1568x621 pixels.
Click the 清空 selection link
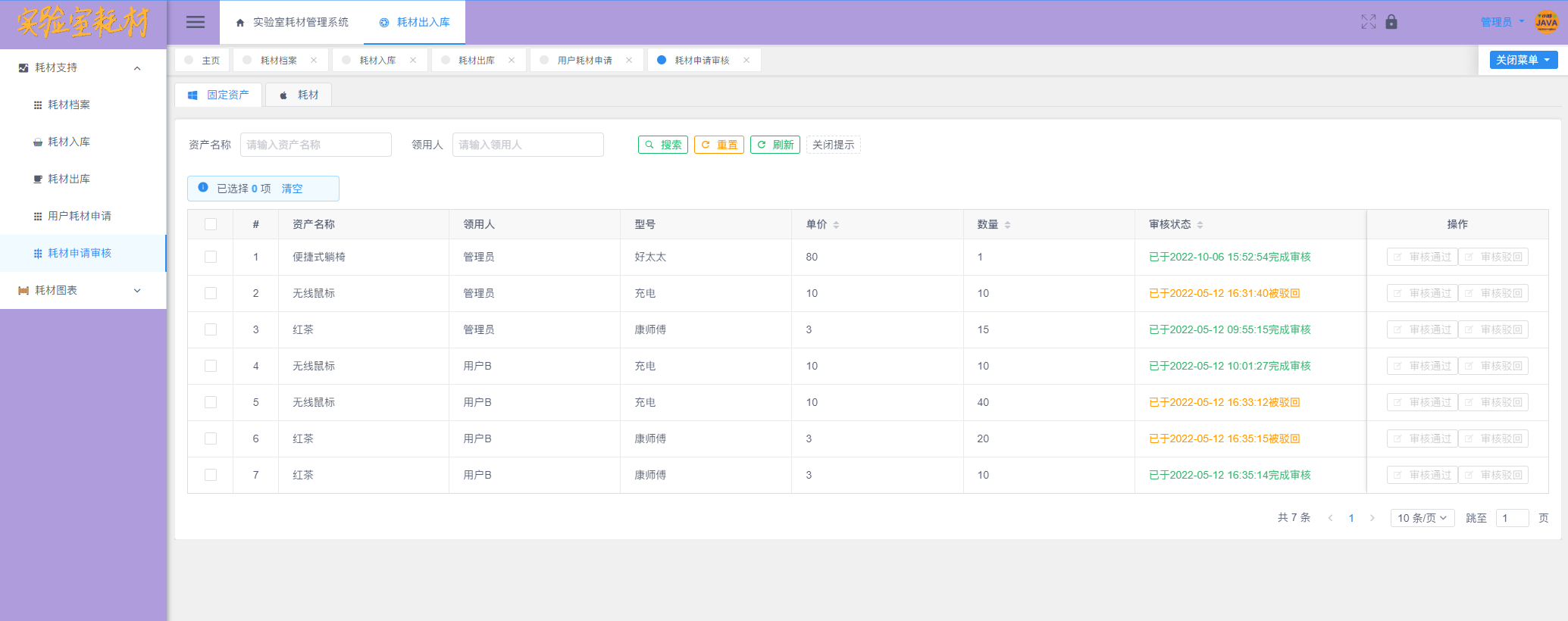(292, 189)
